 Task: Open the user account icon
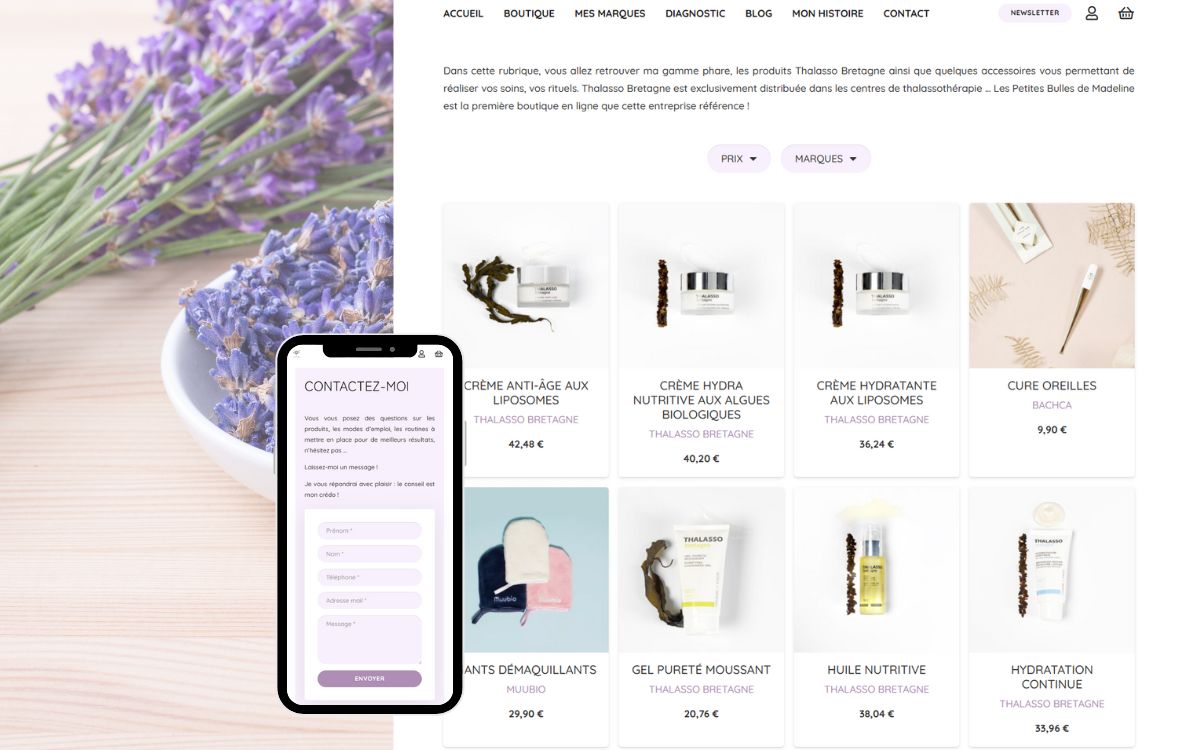pyautogui.click(x=1091, y=13)
